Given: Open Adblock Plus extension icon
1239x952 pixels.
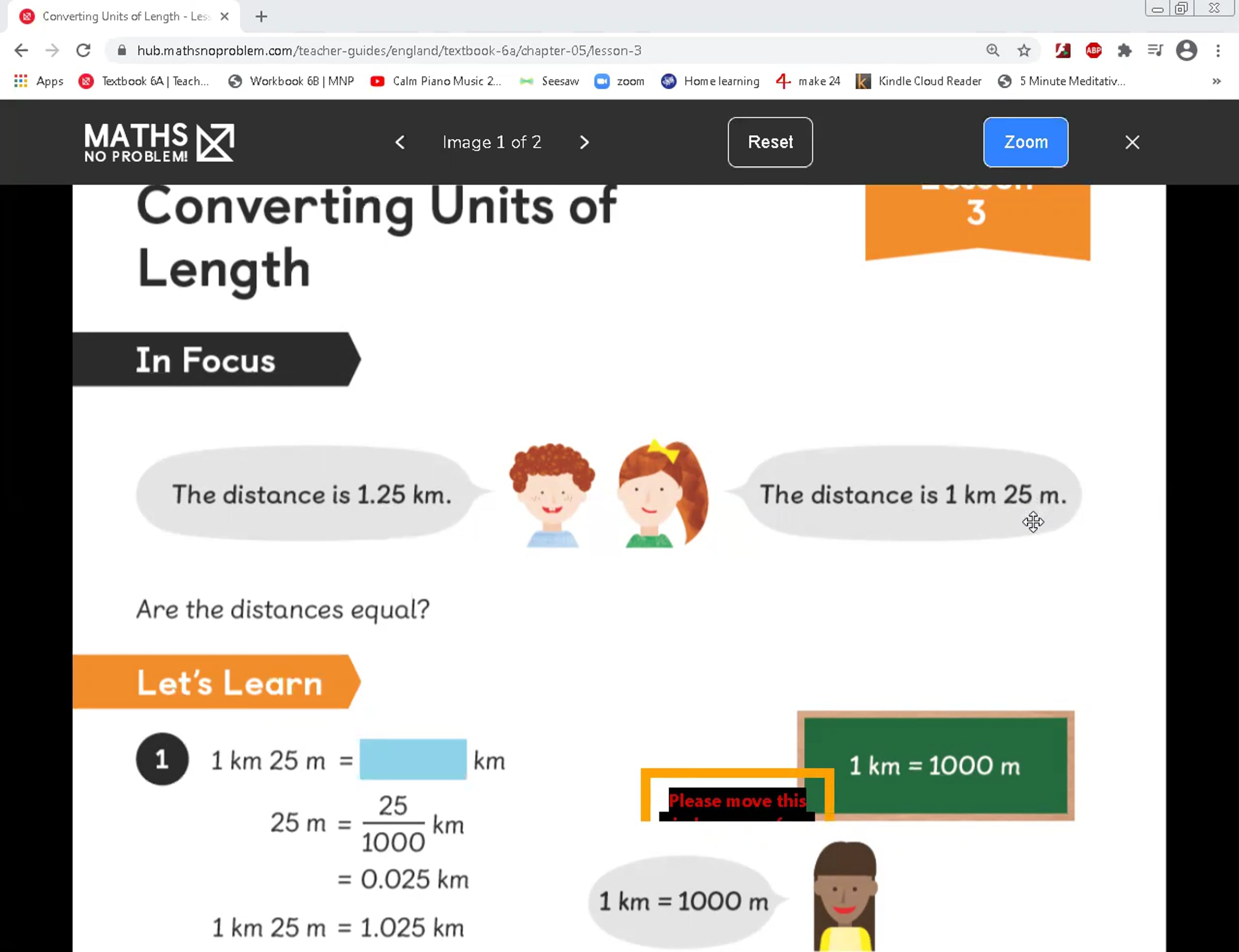Looking at the screenshot, I should point(1093,51).
